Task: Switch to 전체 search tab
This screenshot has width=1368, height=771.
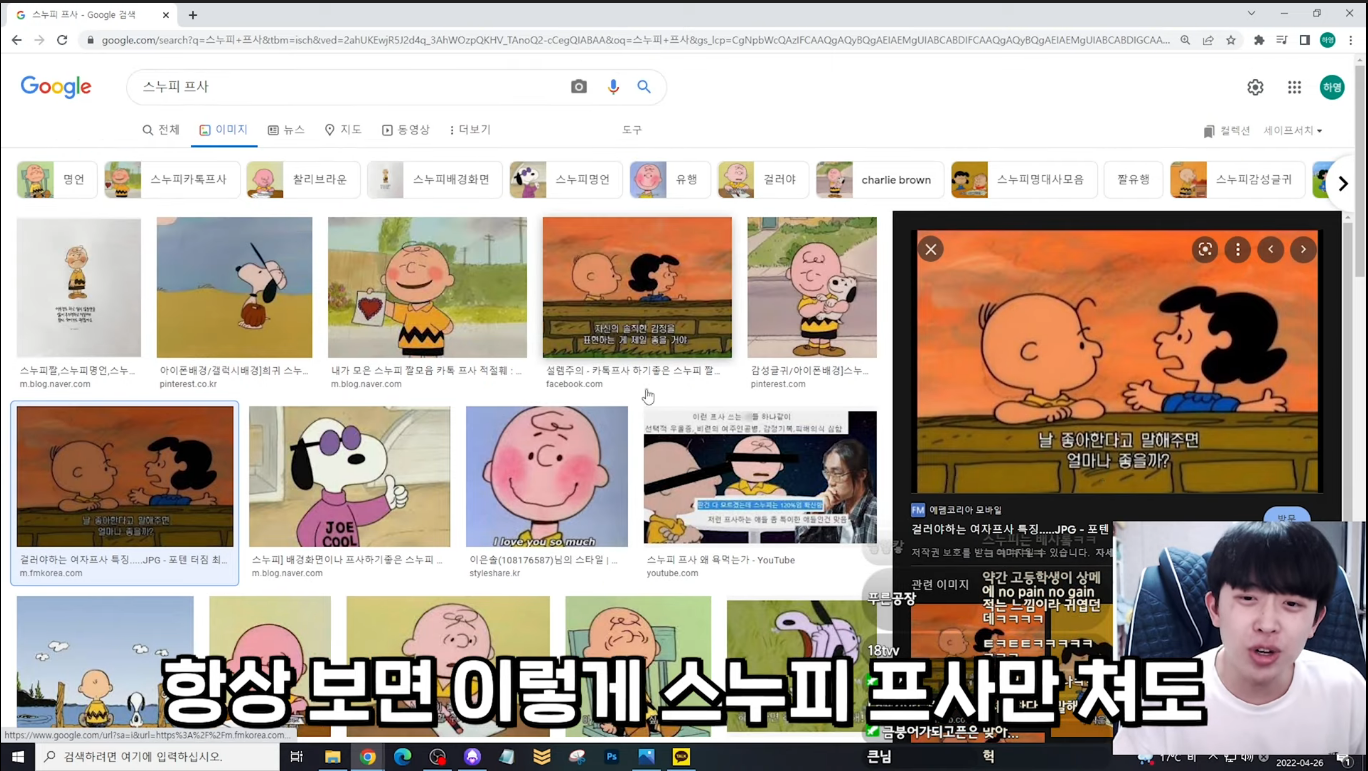Action: 160,130
